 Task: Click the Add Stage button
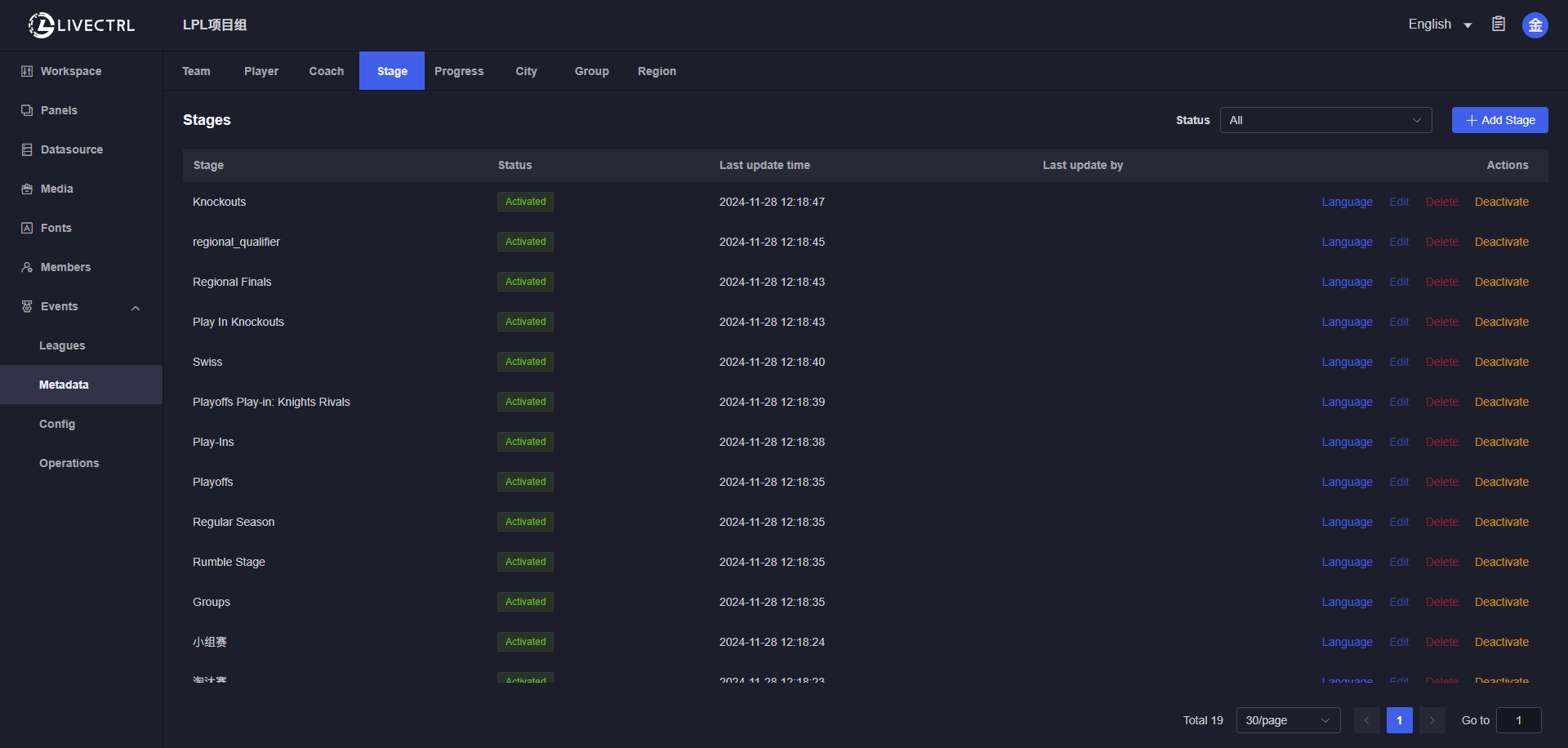click(x=1499, y=120)
